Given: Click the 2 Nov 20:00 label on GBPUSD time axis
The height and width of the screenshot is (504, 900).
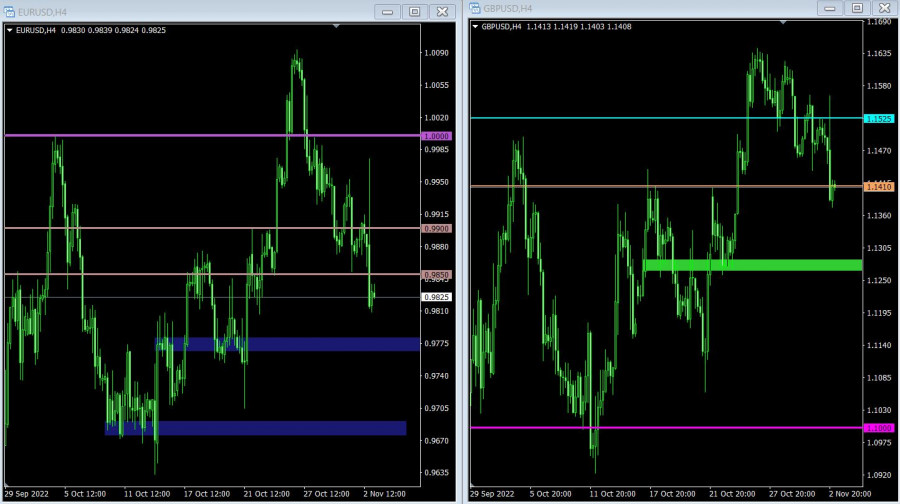Looking at the screenshot, I should click(x=849, y=494).
